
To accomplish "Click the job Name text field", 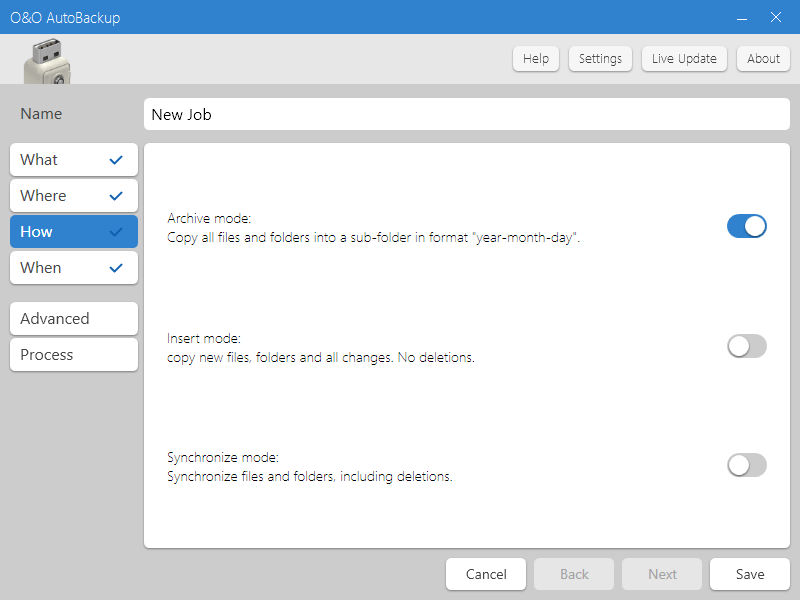I will point(466,114).
